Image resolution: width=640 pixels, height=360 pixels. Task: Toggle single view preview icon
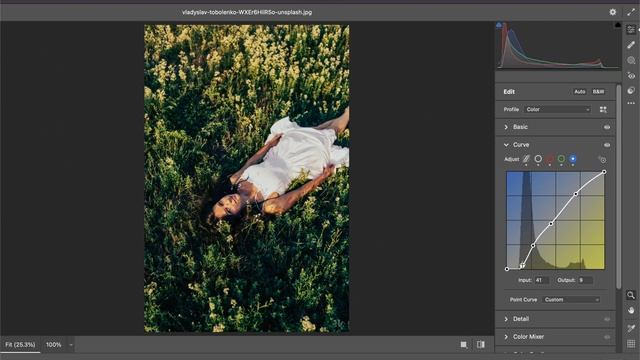[464, 345]
